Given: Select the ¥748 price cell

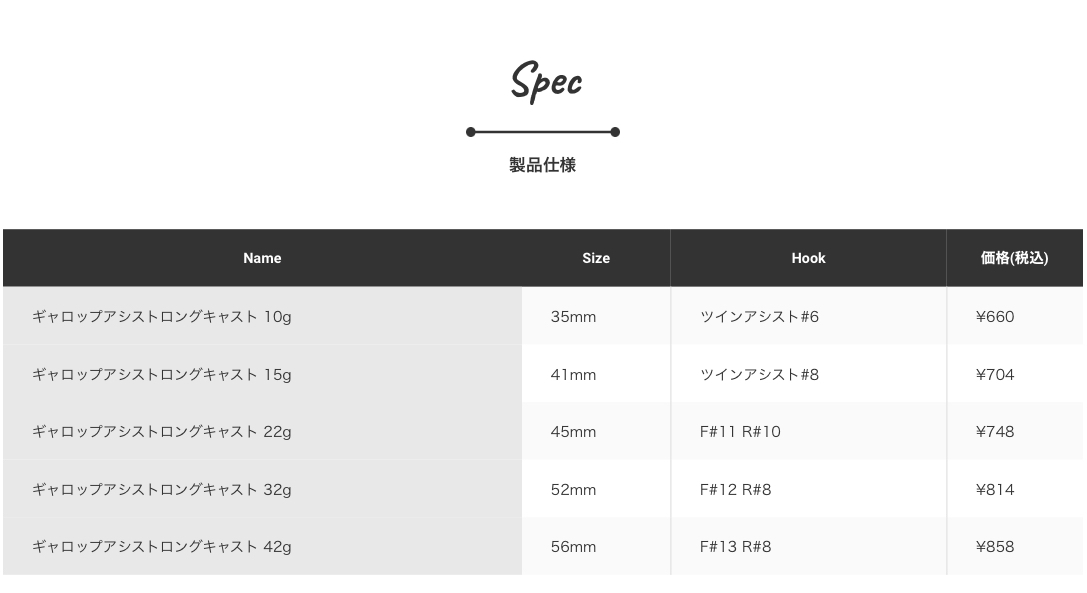Looking at the screenshot, I should 995,432.
